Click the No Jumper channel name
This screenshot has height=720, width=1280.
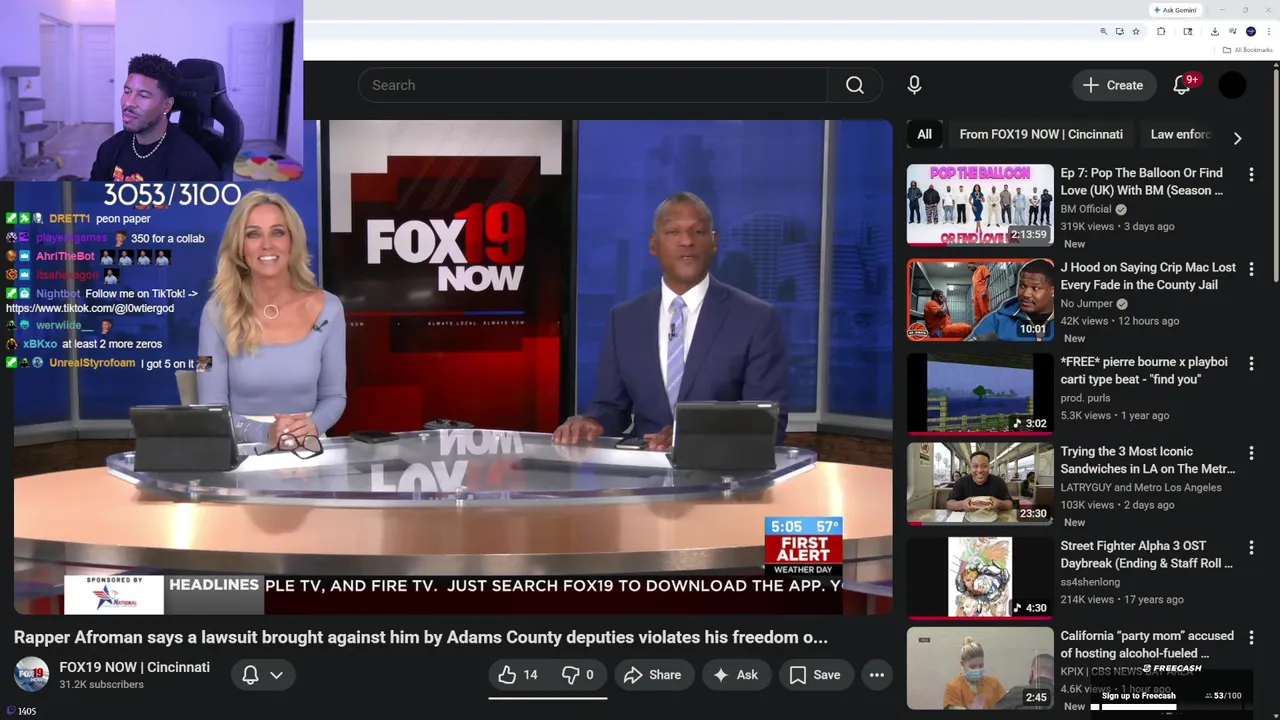1087,304
